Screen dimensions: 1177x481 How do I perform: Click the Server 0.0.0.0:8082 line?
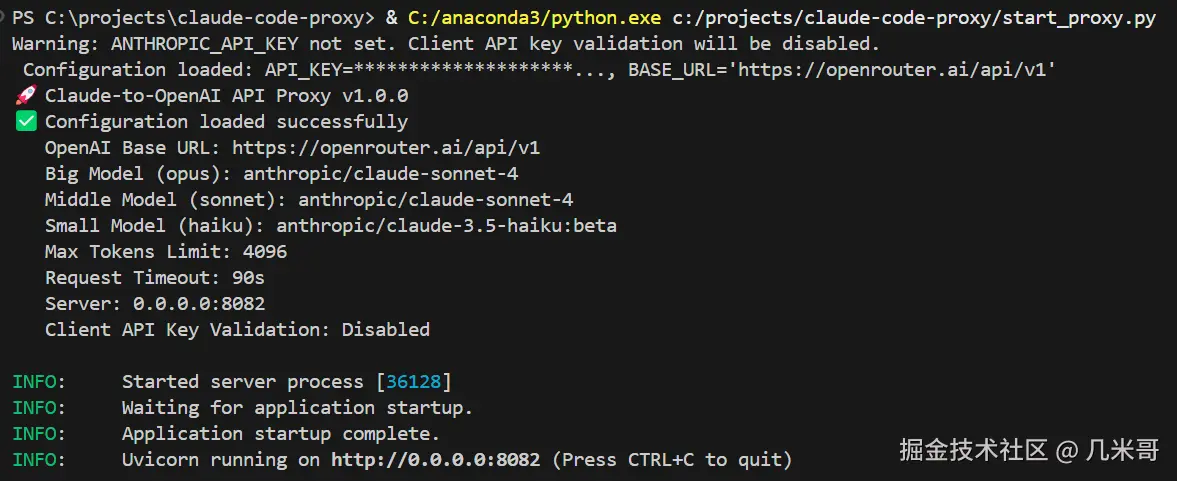155,303
